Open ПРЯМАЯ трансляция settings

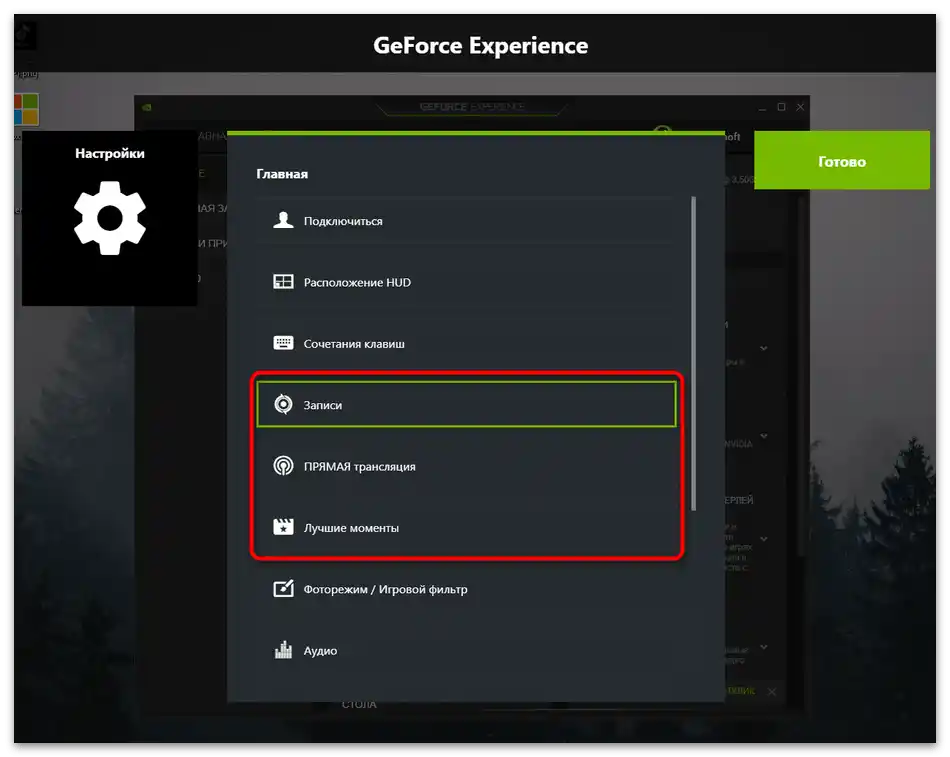[466, 467]
